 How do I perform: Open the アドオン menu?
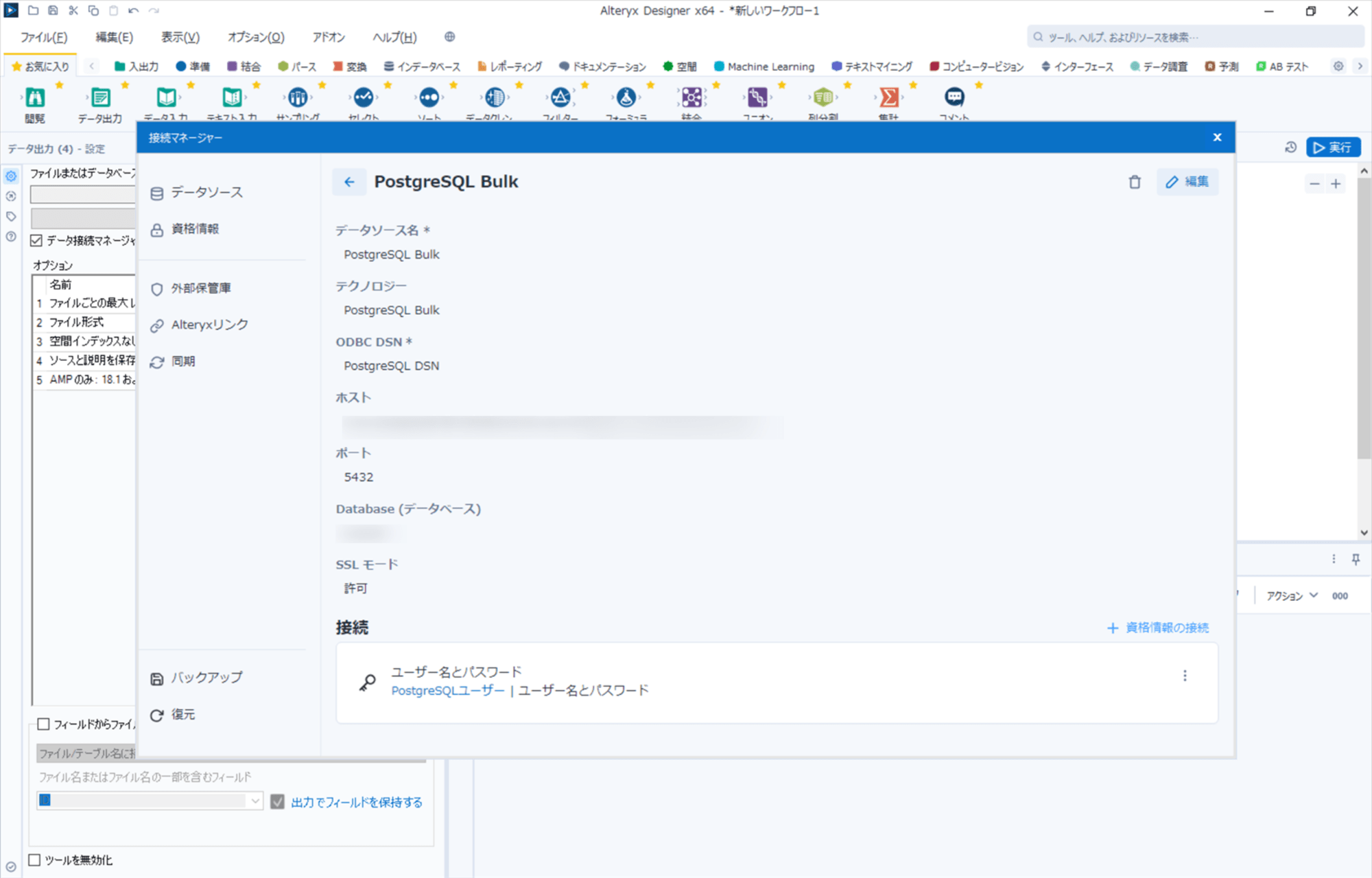(329, 37)
